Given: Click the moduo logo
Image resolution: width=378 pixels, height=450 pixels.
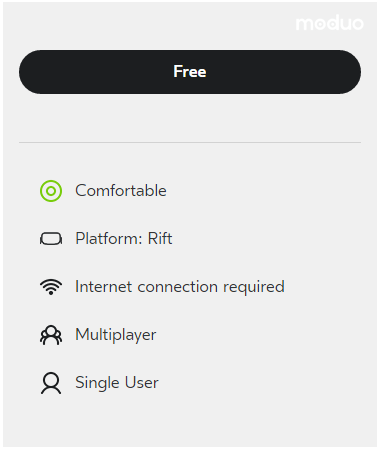Looking at the screenshot, I should tap(330, 23).
